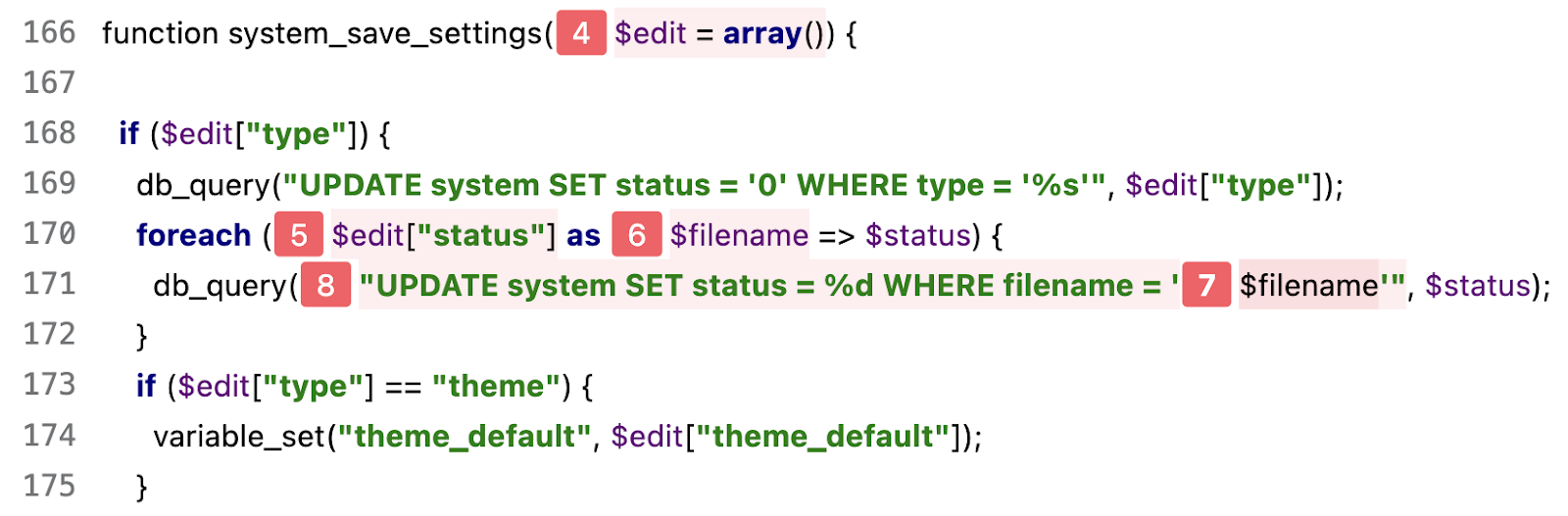The height and width of the screenshot is (516, 1568).
Task: Click line number 166 in the gutter
Action: pos(49,32)
